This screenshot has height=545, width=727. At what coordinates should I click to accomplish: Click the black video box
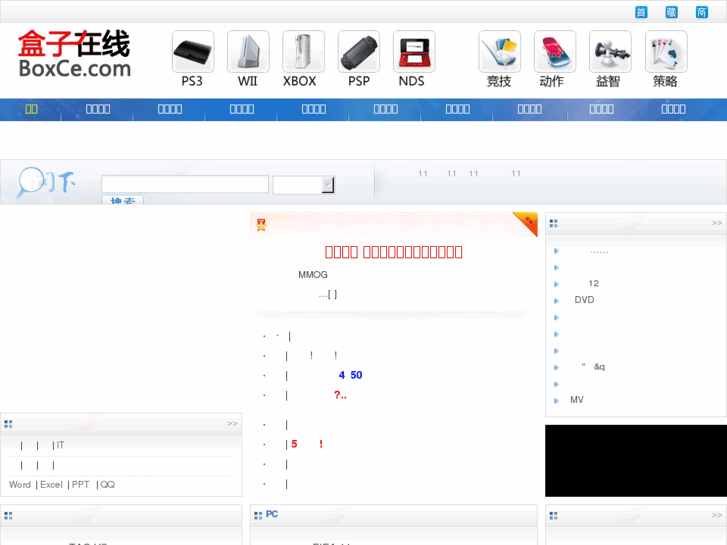[636, 461]
